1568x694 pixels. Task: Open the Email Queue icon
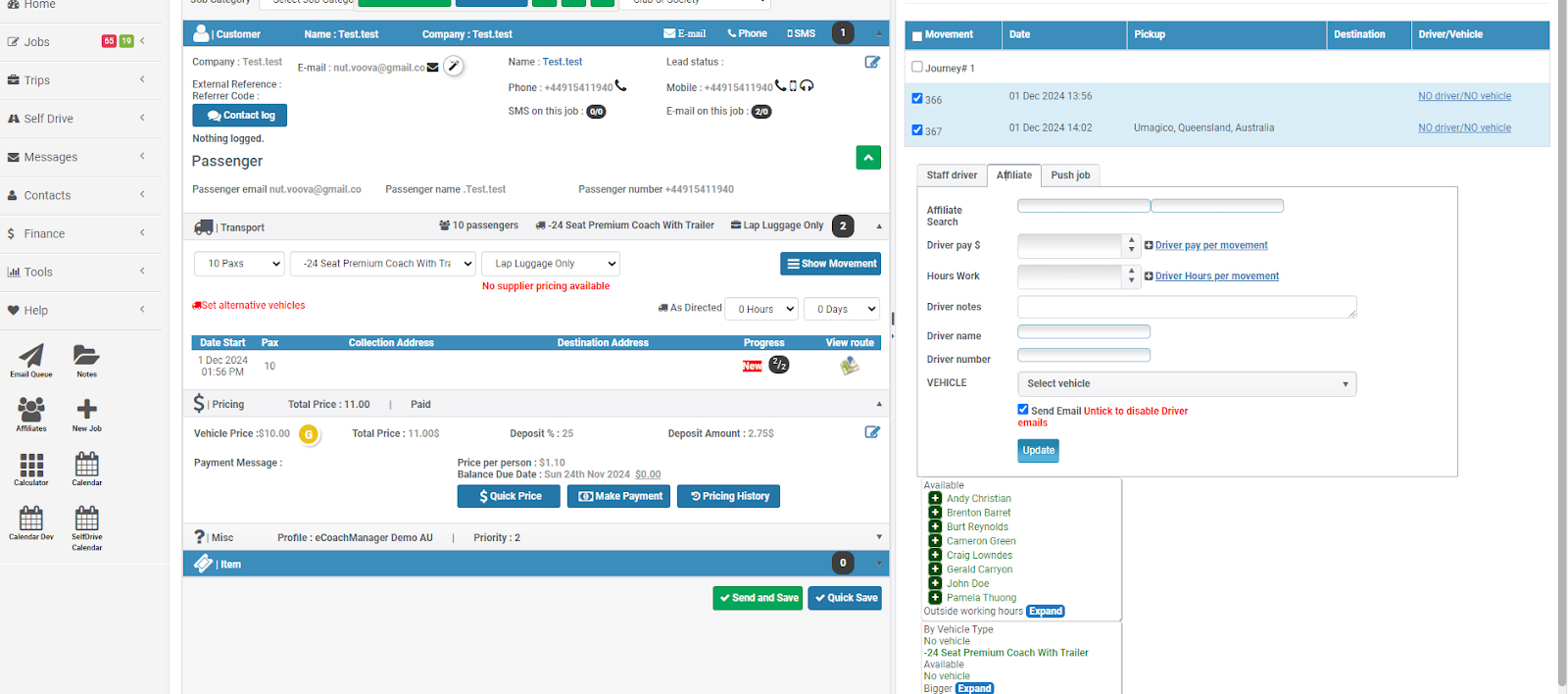[x=31, y=357]
